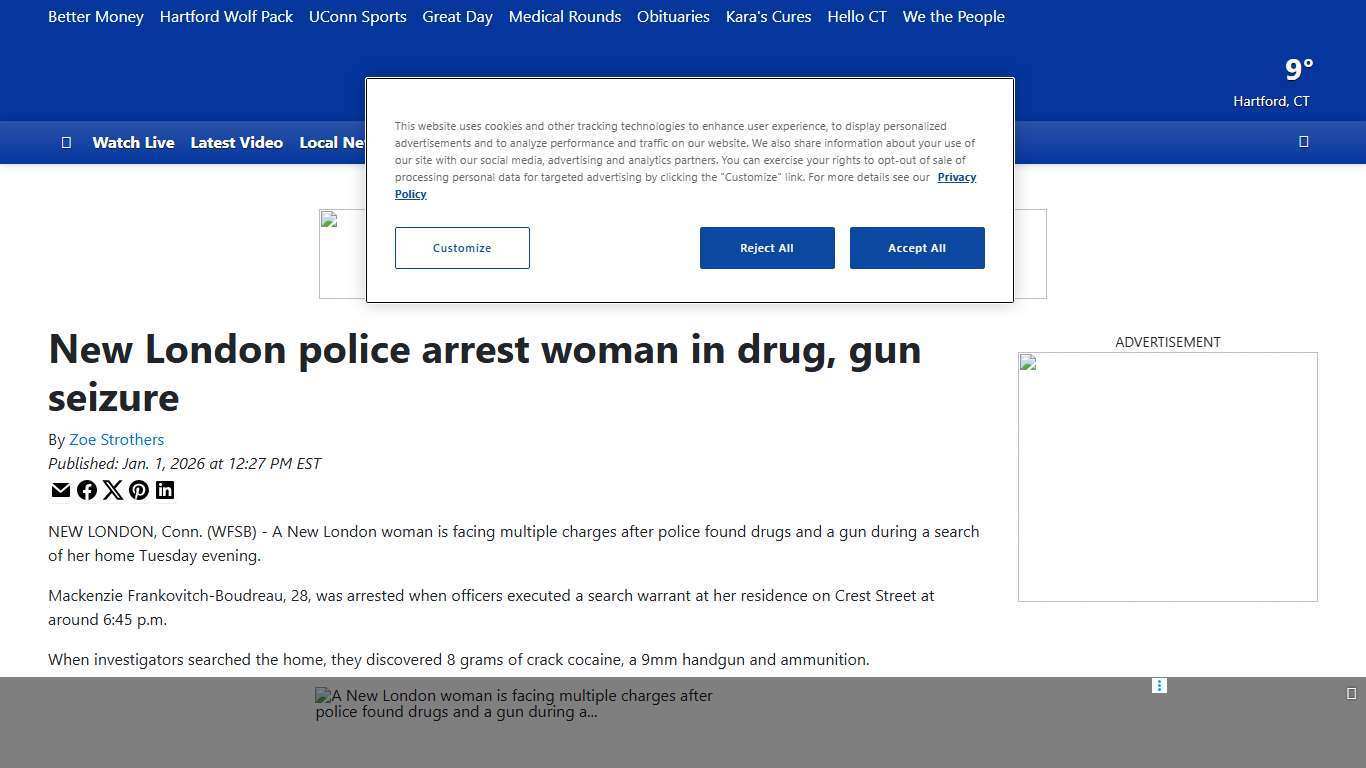Open author Zoe Strothers' page

117,439
